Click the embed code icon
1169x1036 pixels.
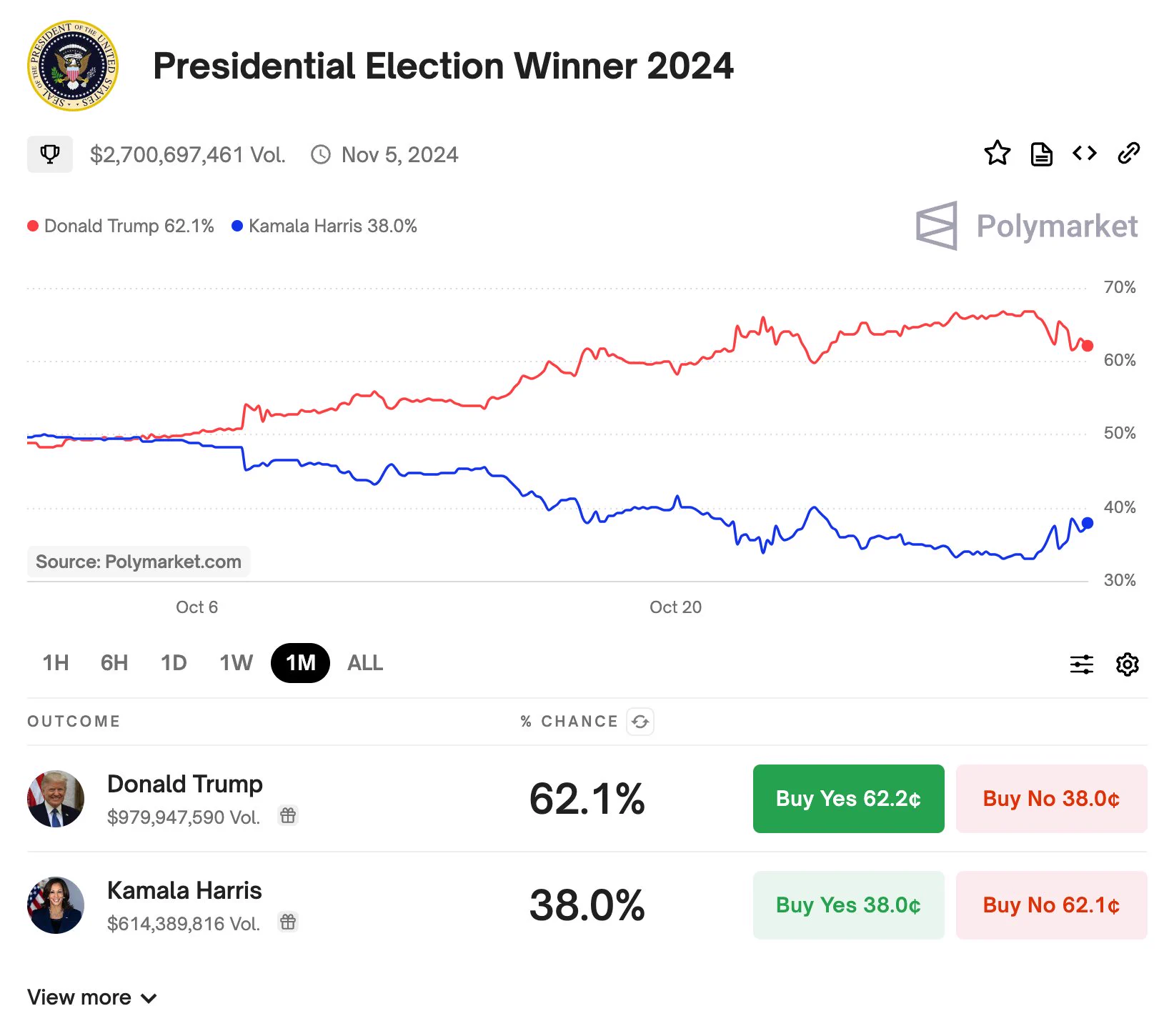point(1085,154)
